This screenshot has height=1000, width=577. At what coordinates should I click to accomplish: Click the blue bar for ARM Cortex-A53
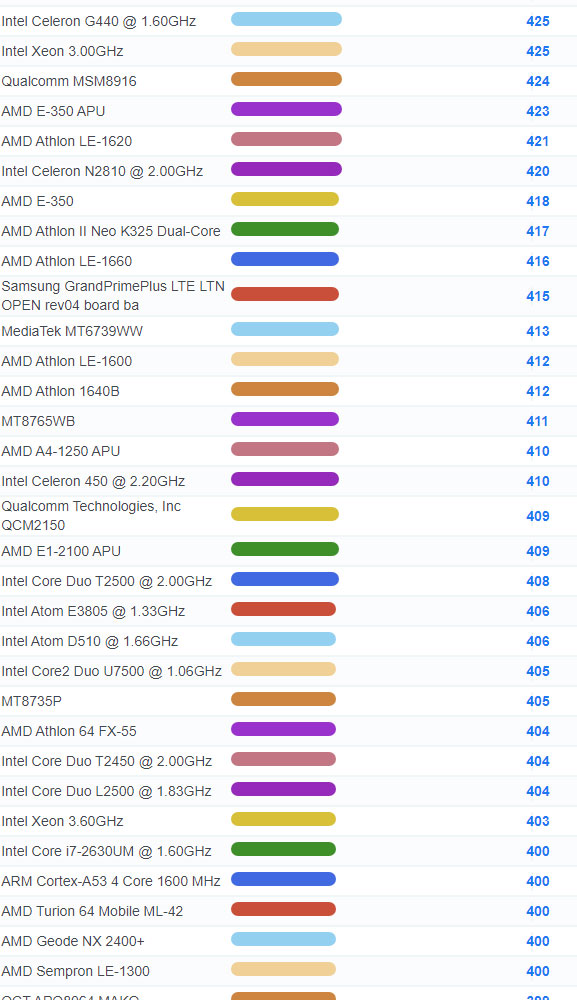click(283, 879)
